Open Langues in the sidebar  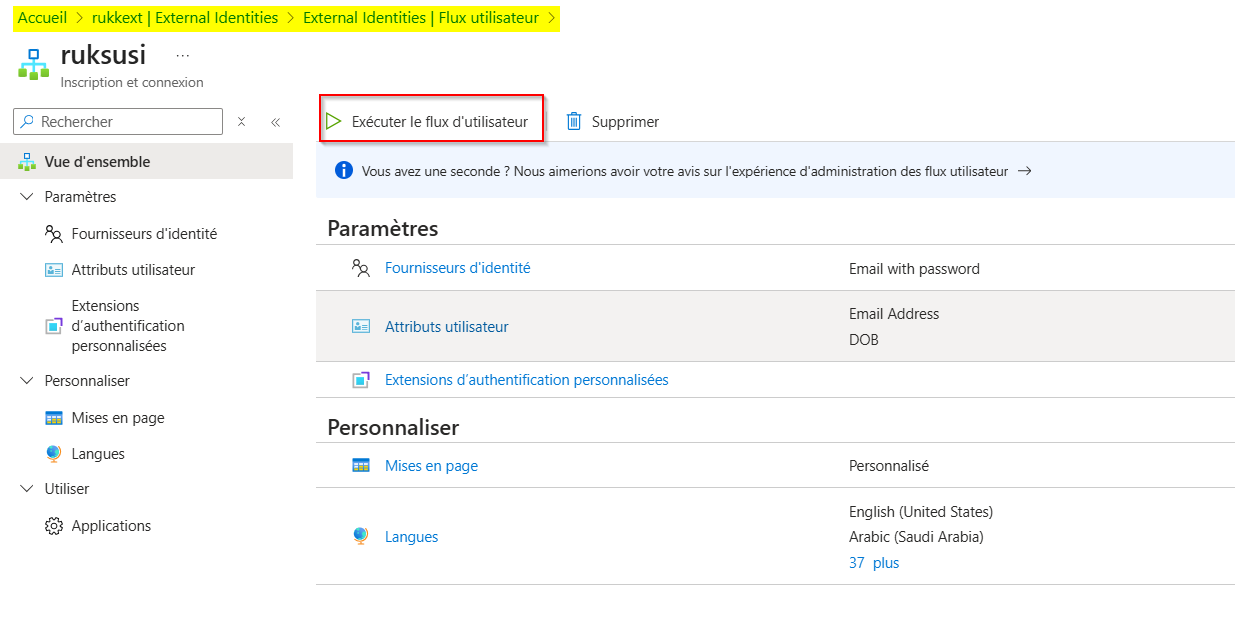pyautogui.click(x=98, y=454)
